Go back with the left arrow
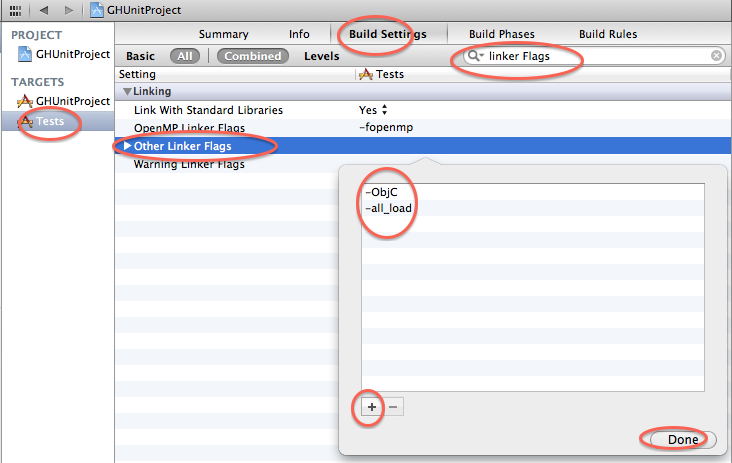This screenshot has height=463, width=732. pos(44,10)
